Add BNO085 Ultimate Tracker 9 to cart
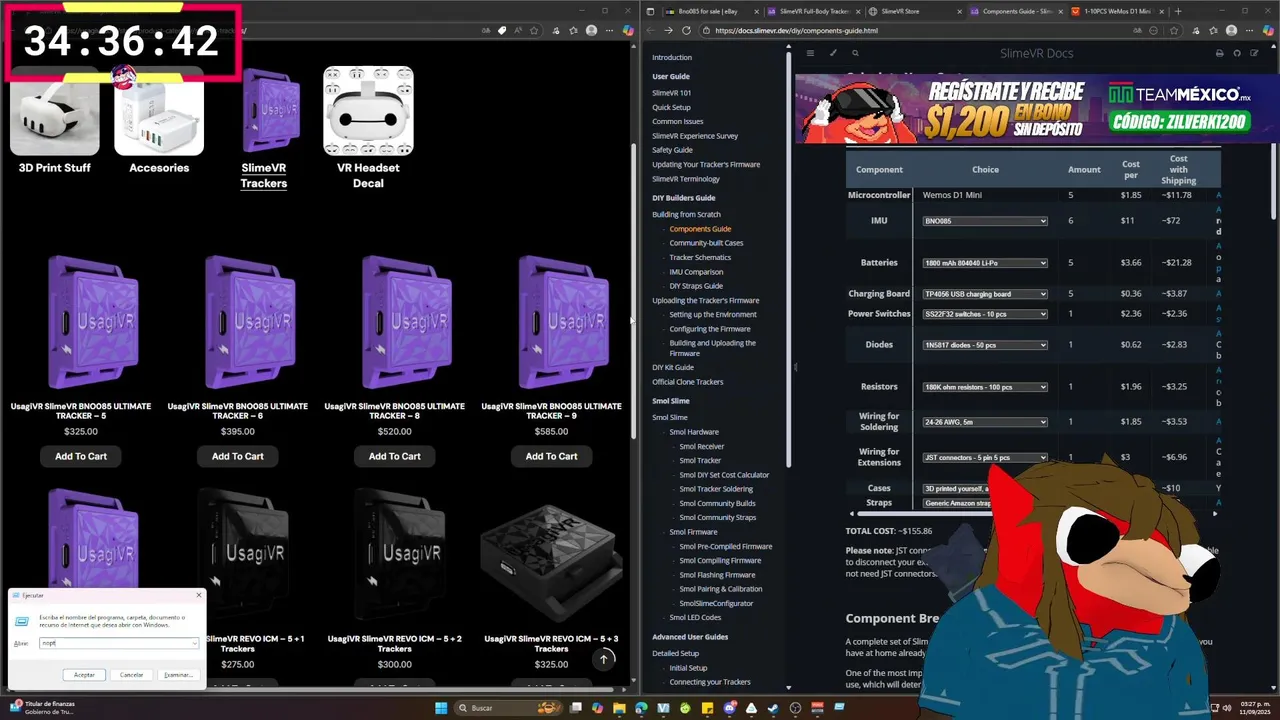Image resolution: width=1280 pixels, height=720 pixels. point(552,456)
